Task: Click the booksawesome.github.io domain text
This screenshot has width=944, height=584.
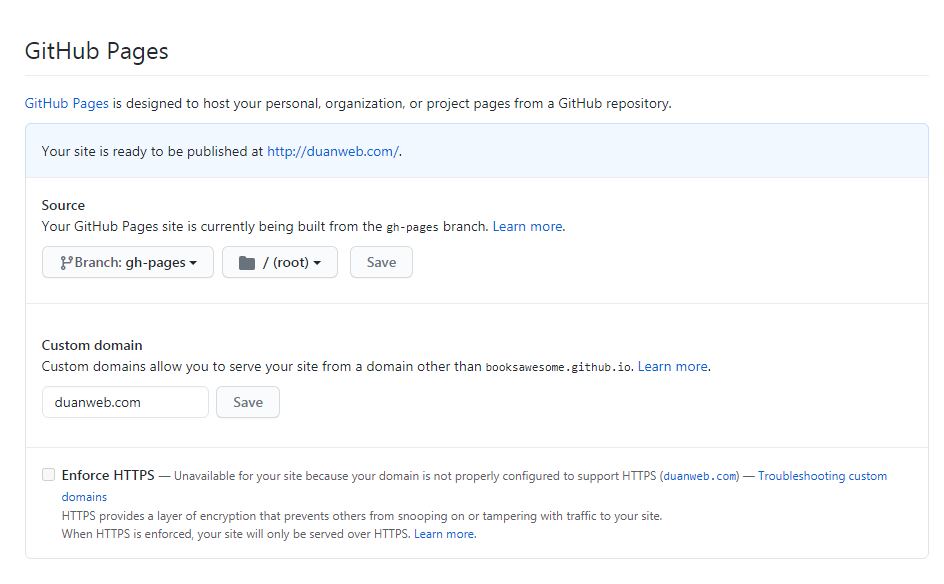Action: [x=558, y=367]
